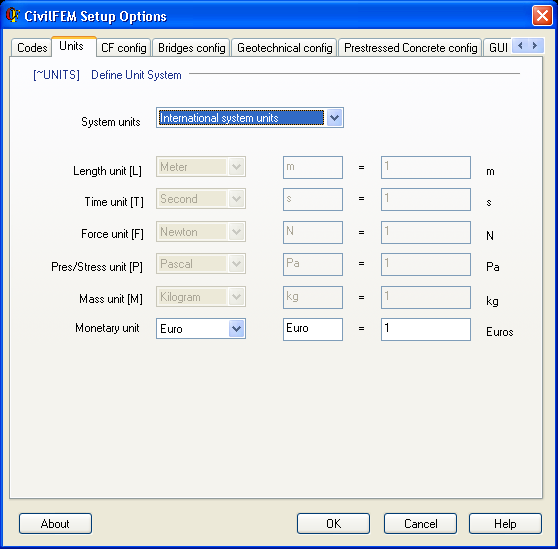The height and width of the screenshot is (549, 558).
Task: Click the Cancel button
Action: click(x=420, y=523)
